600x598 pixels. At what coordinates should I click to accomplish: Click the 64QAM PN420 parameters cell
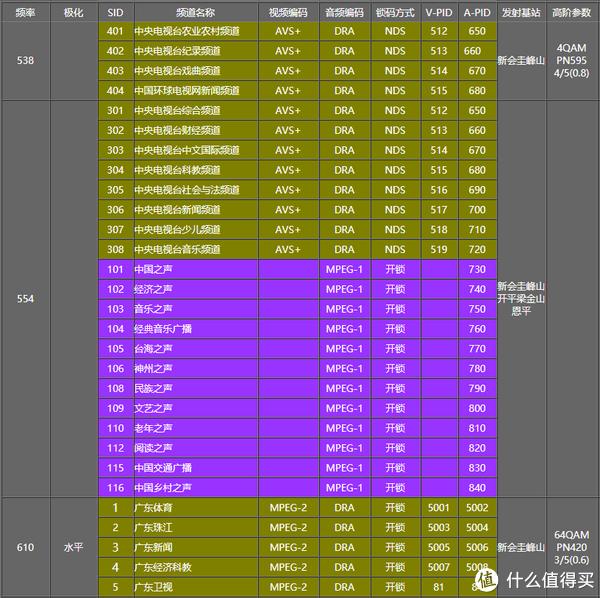pyautogui.click(x=572, y=547)
